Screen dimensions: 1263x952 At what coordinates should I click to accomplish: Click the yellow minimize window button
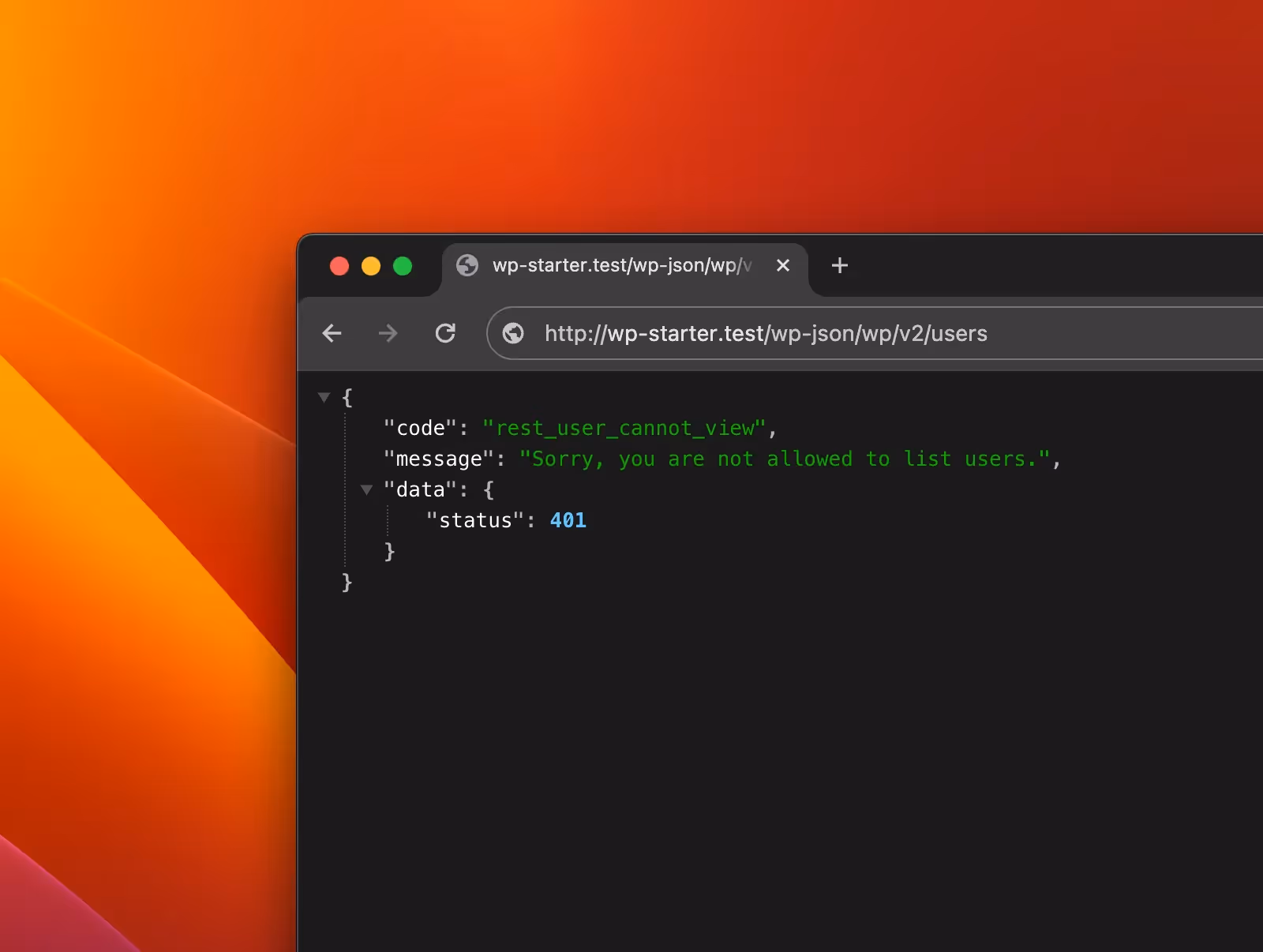(x=371, y=266)
